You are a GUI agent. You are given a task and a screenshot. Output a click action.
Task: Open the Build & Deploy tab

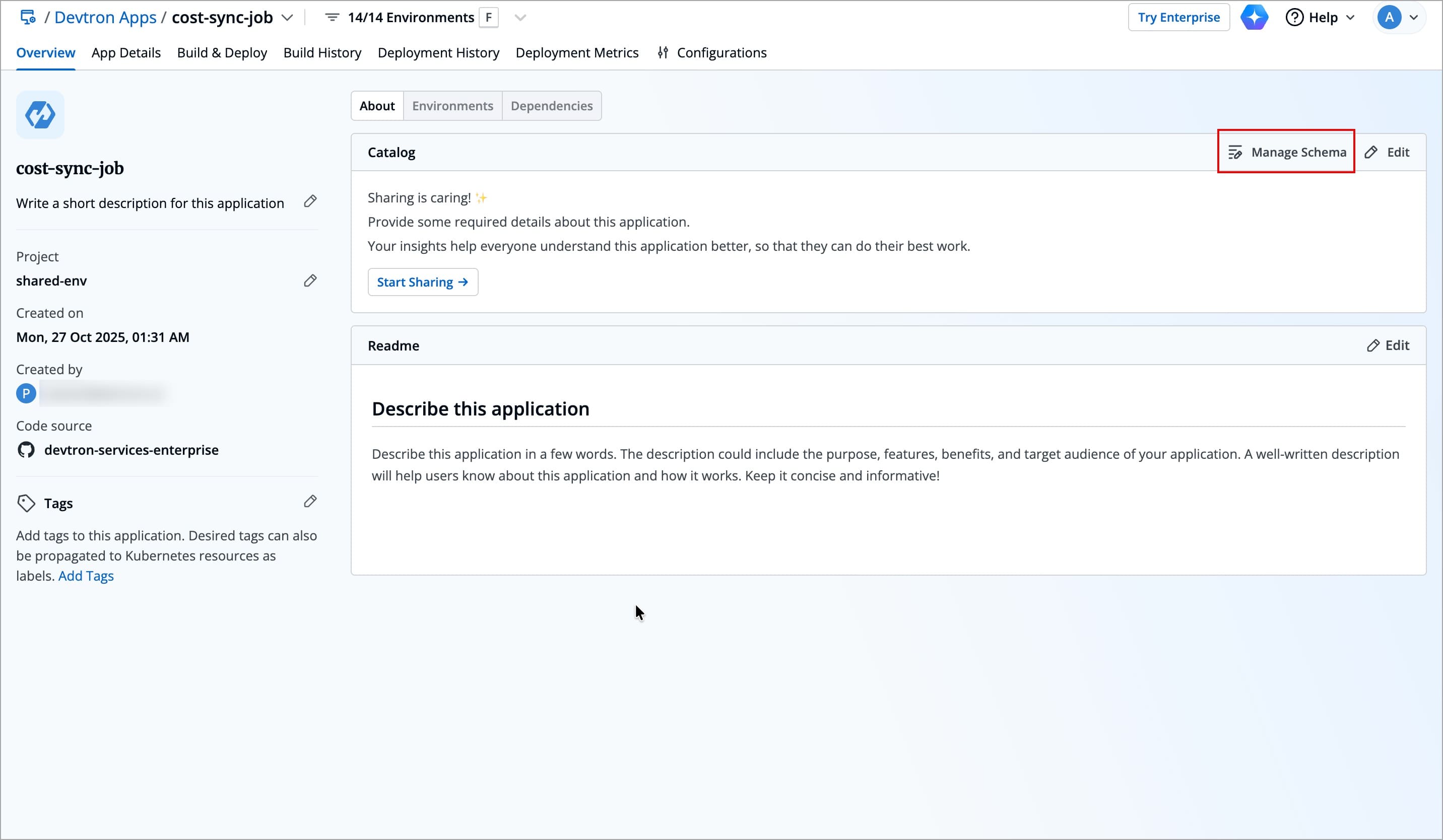click(x=222, y=53)
